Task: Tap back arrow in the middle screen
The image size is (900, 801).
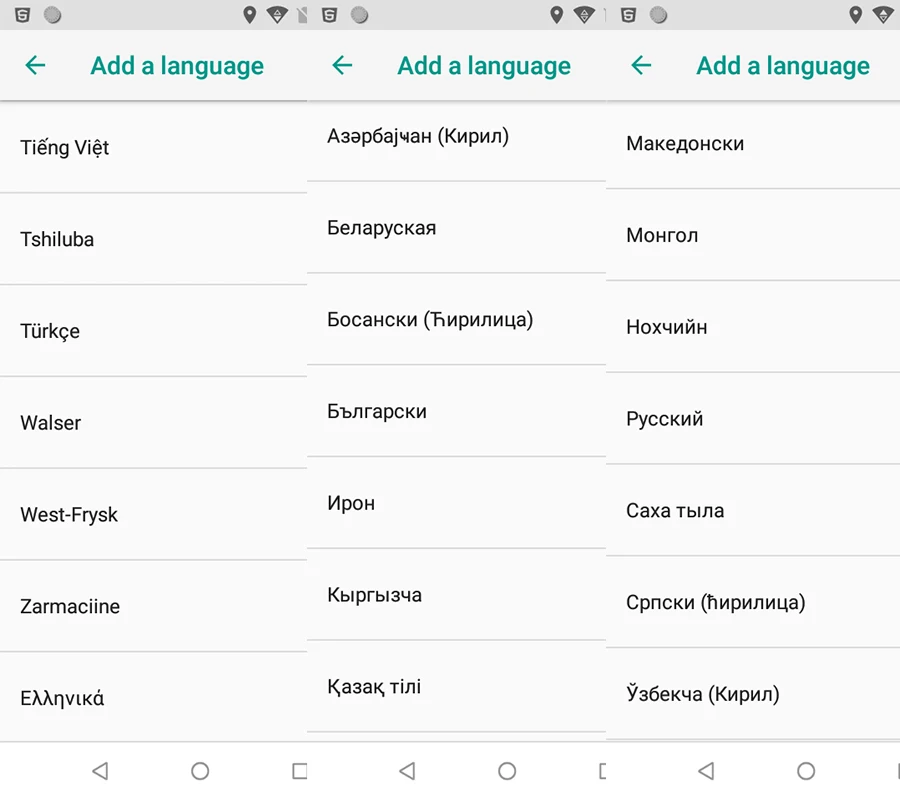Action: [x=342, y=65]
